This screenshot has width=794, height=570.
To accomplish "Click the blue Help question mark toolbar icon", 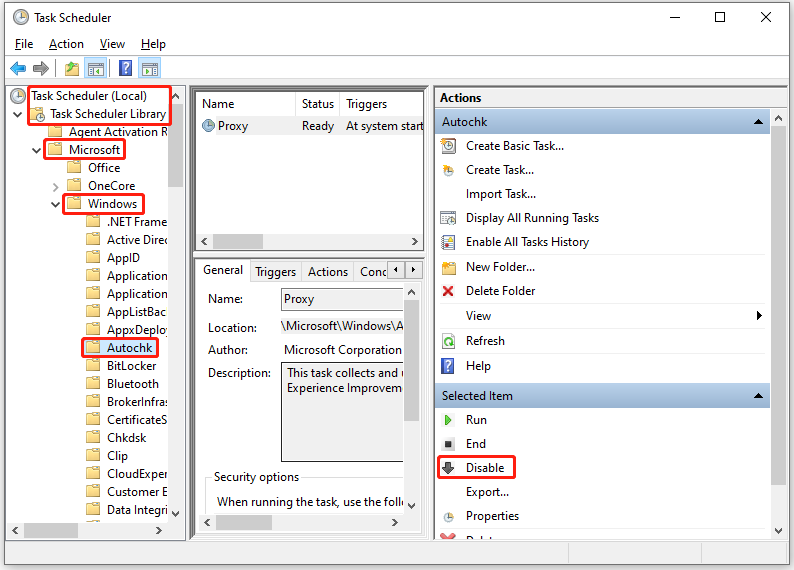I will coord(125,69).
